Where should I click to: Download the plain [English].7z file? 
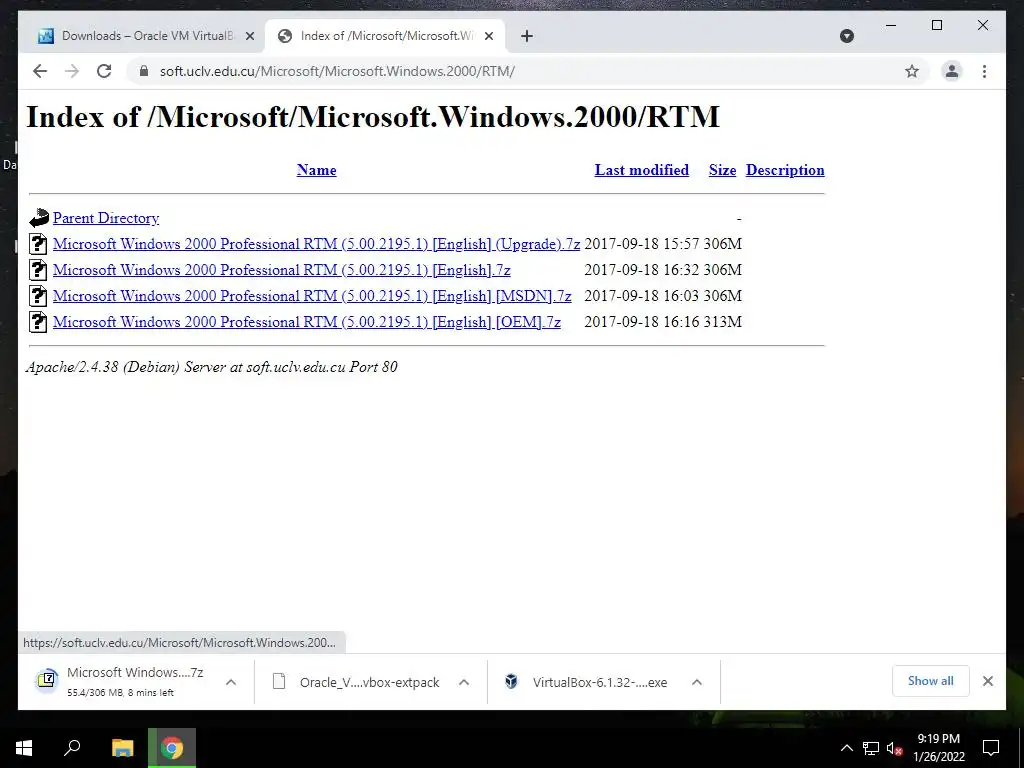point(281,270)
